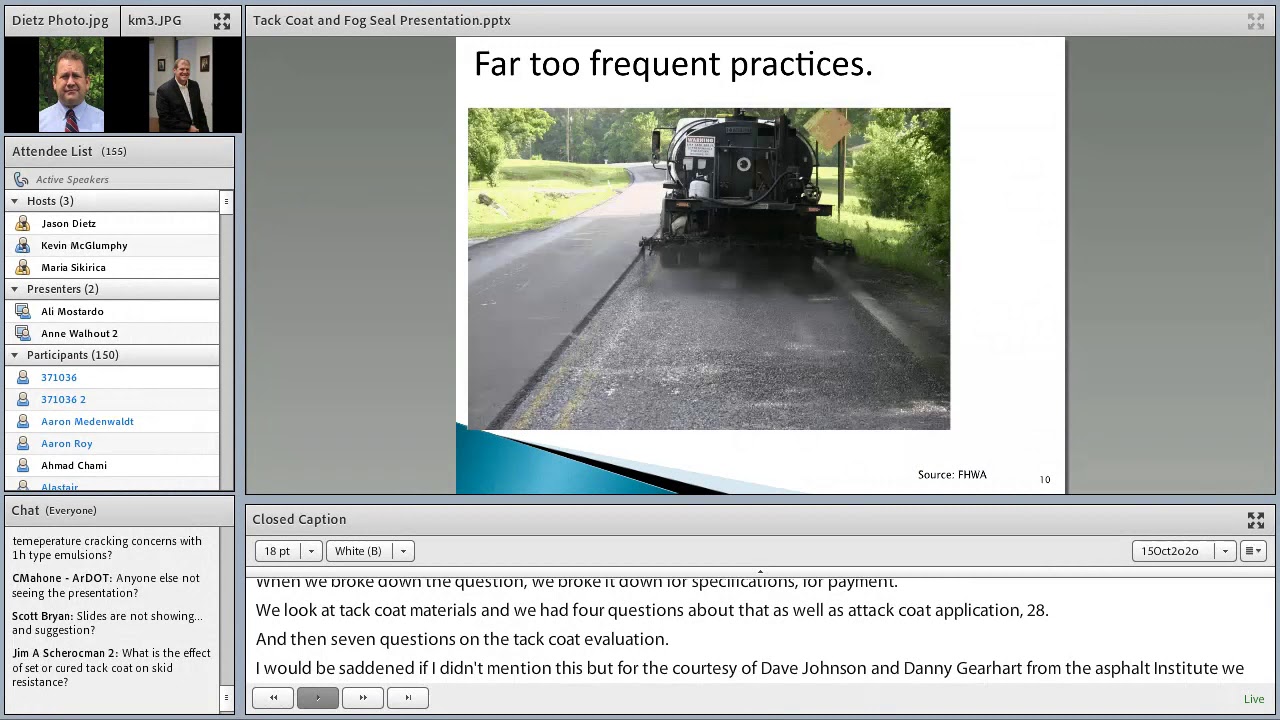Viewport: 1280px width, 720px height.
Task: Click host icon next to Jason Dietz
Action: (x=23, y=223)
